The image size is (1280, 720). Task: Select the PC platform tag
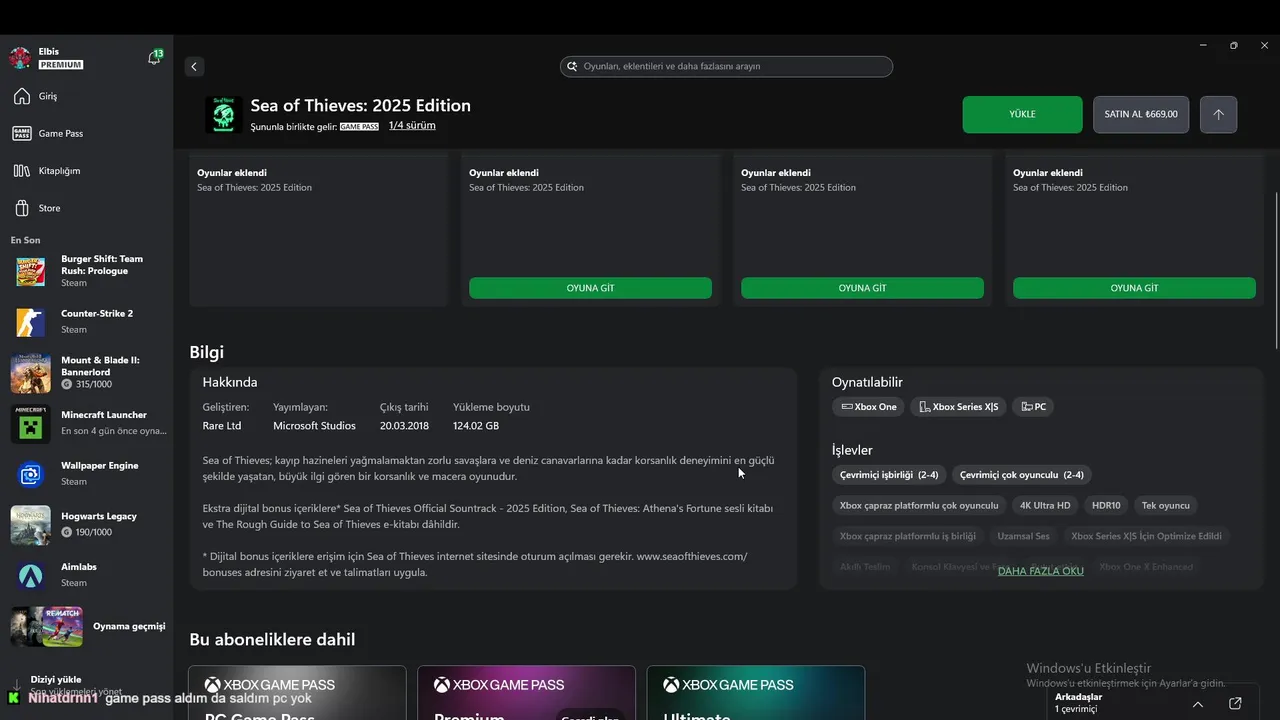coord(1033,407)
